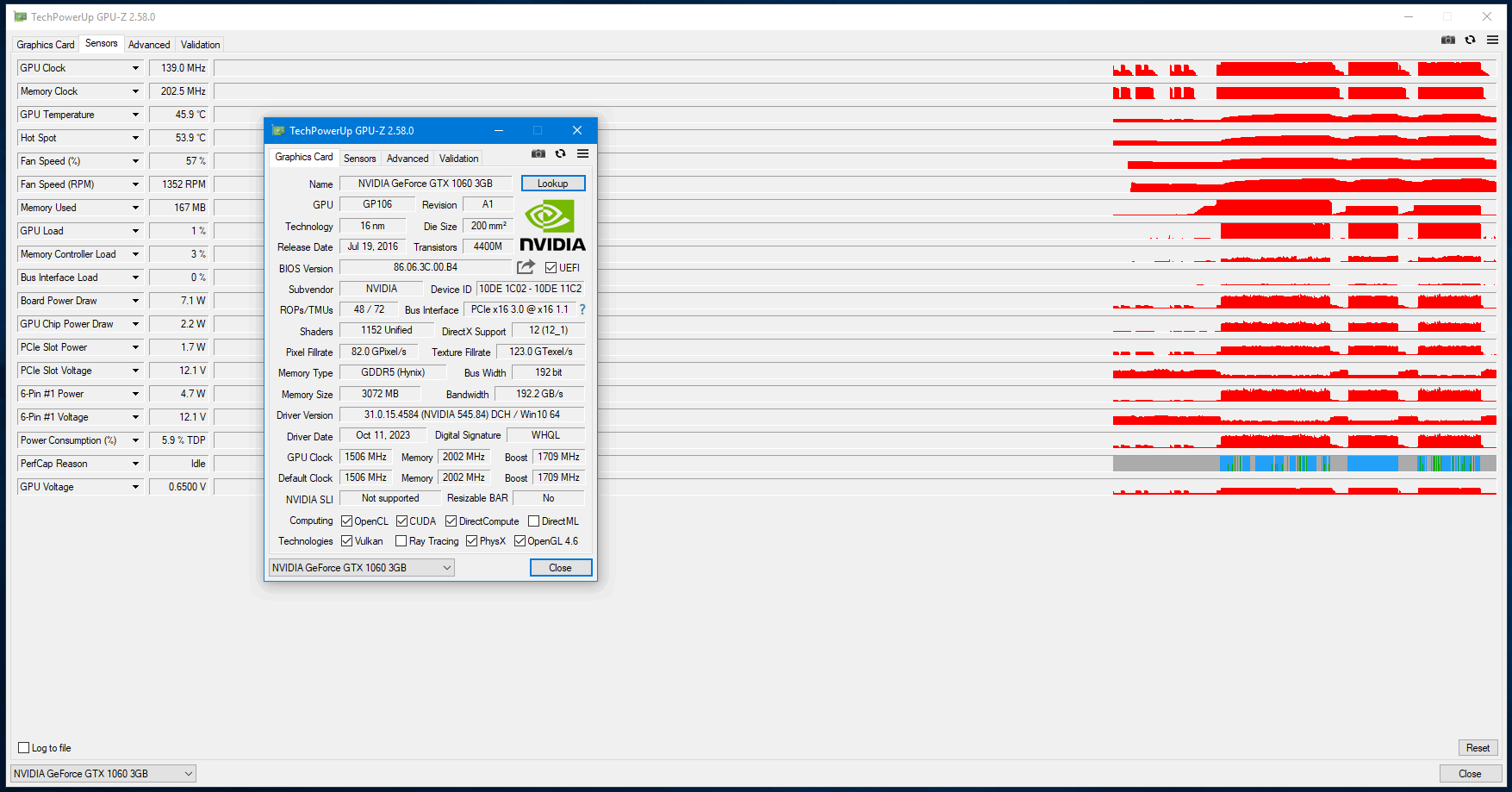Toggle the Ray Tracing checkbox

(x=401, y=541)
